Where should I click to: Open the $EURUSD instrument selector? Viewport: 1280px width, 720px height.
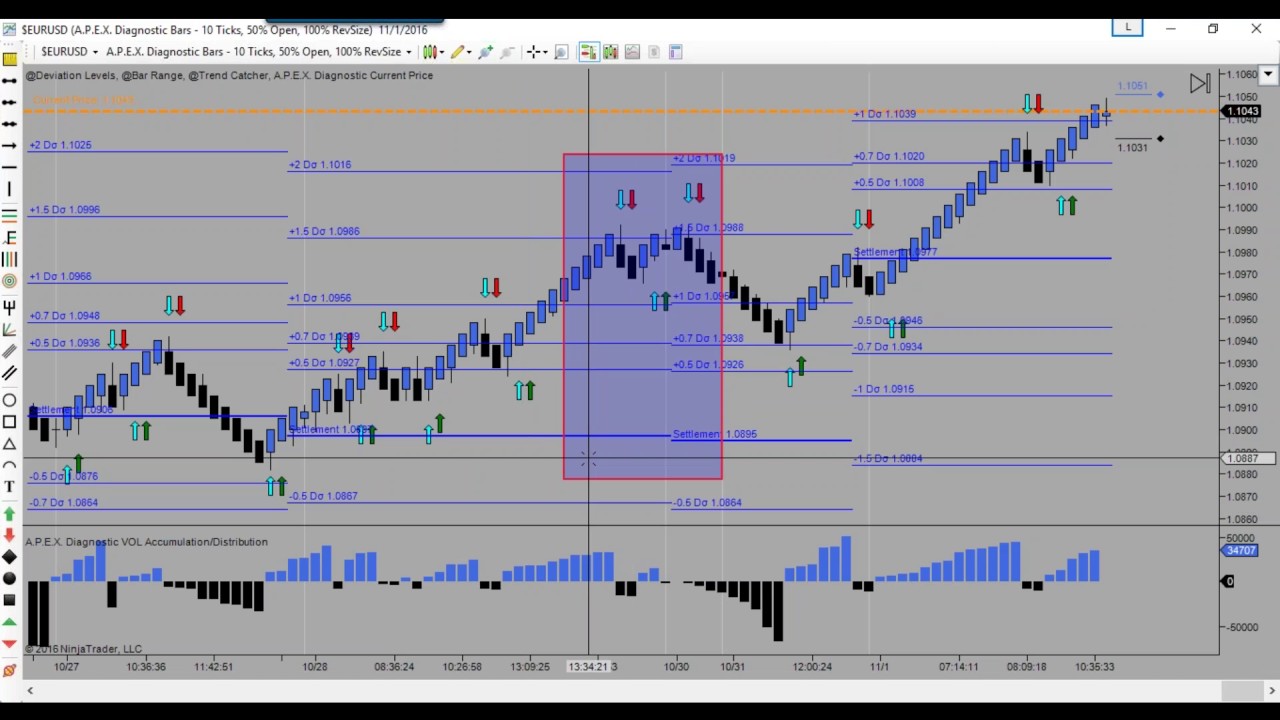pos(69,52)
